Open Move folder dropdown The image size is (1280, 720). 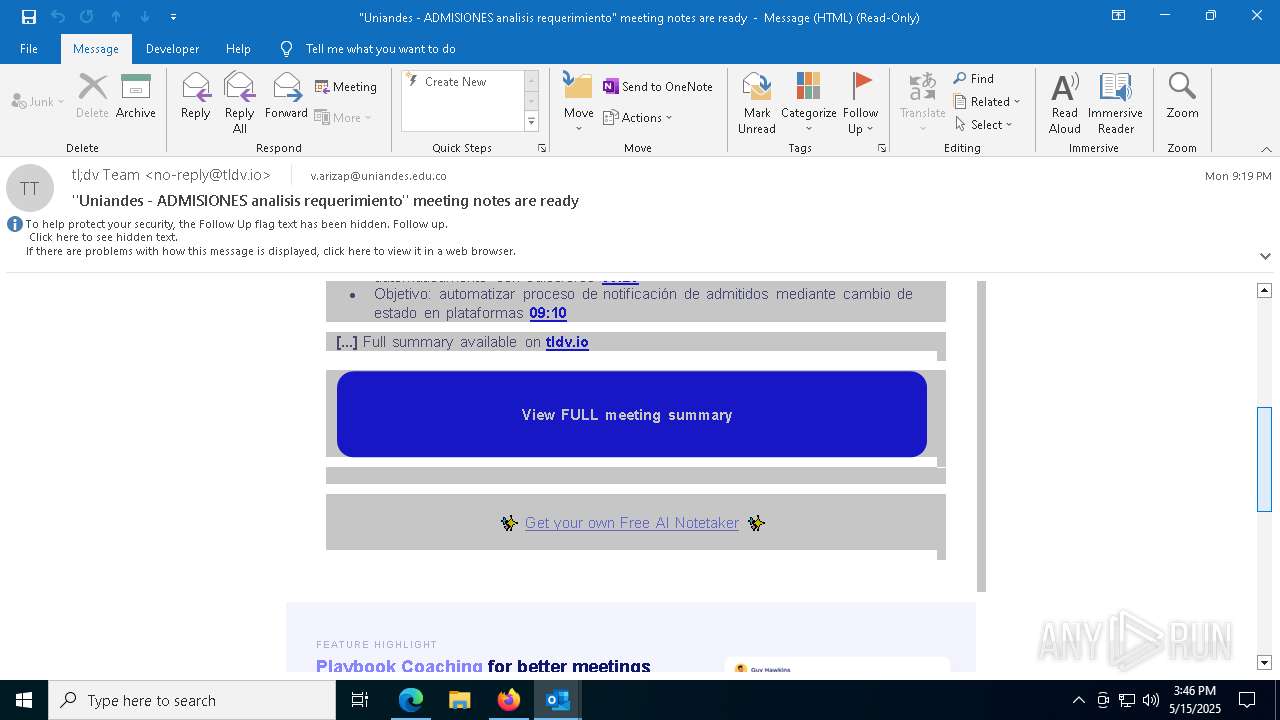click(x=579, y=102)
